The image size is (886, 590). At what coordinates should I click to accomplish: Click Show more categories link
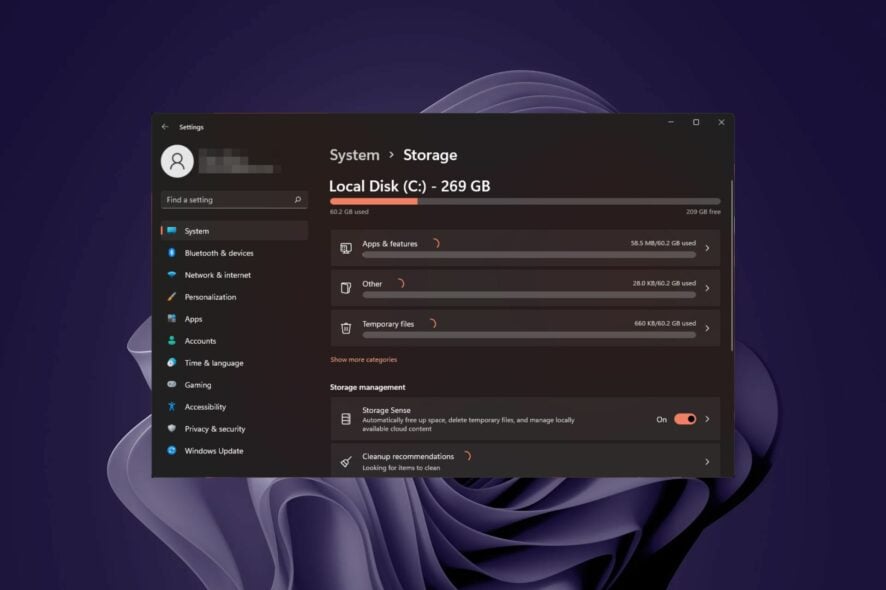pyautogui.click(x=363, y=359)
